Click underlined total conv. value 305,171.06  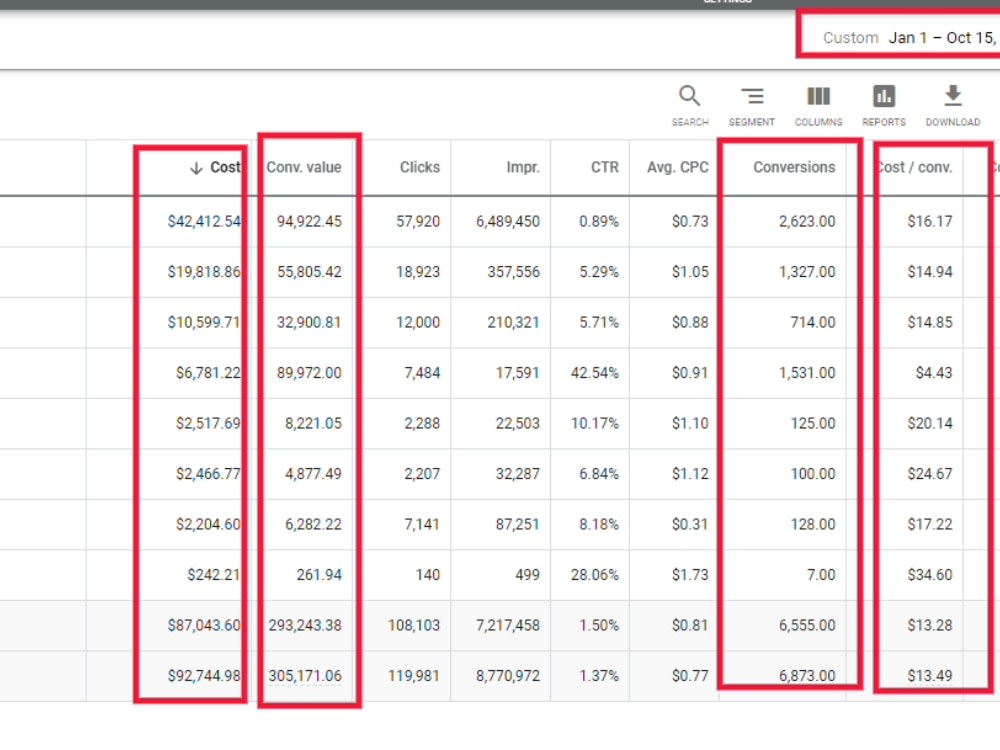click(305, 675)
